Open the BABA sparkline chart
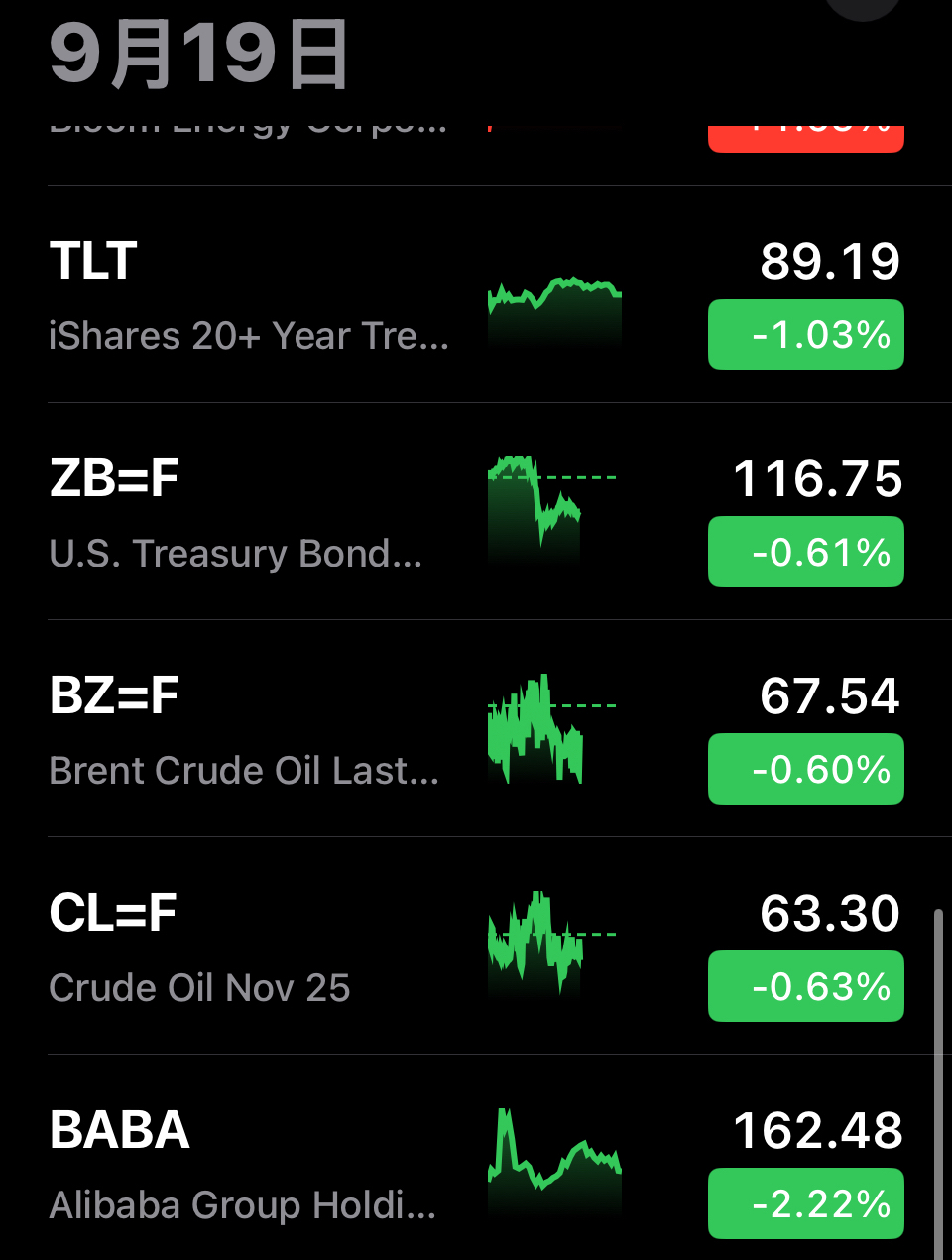 554,1161
